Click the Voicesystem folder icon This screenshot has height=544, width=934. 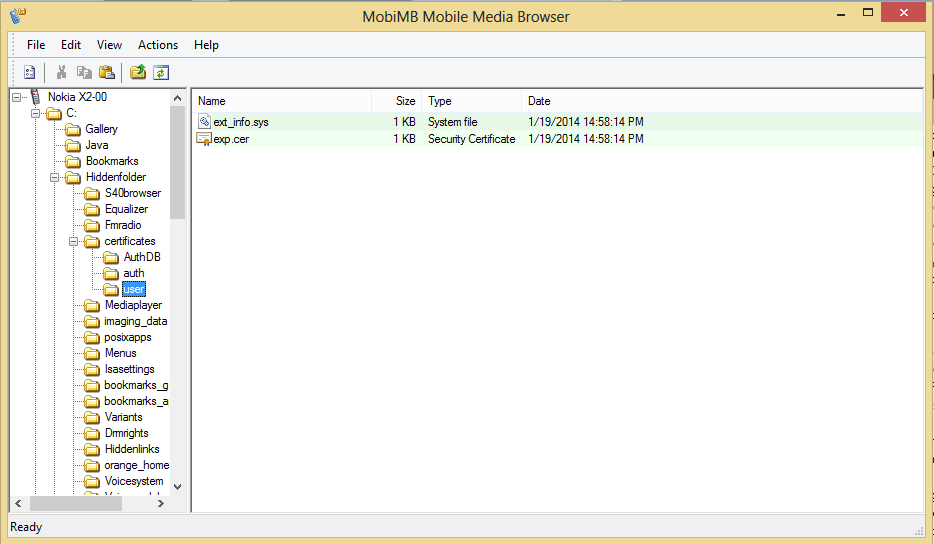[92, 481]
